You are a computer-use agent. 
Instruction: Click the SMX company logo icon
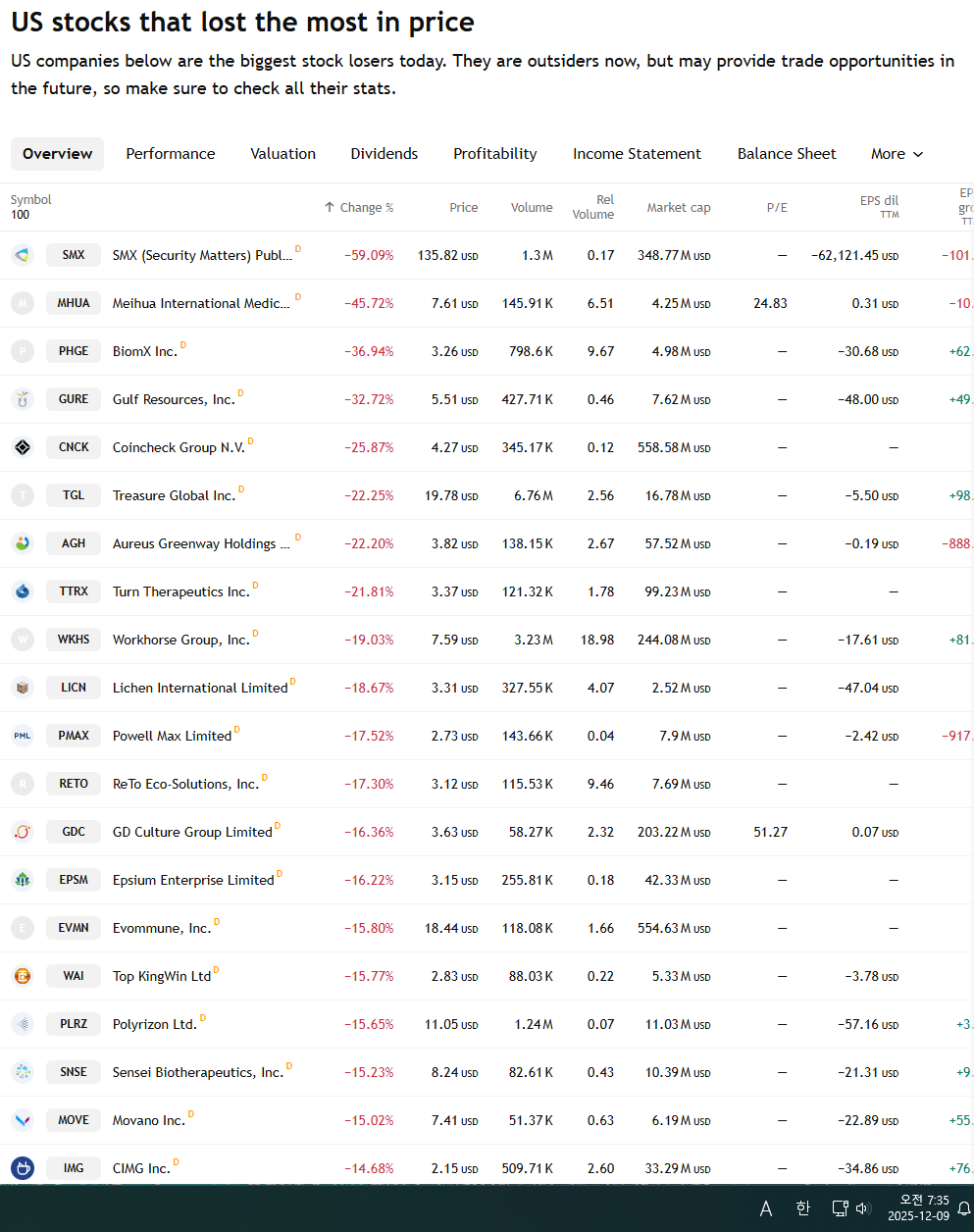(23, 255)
